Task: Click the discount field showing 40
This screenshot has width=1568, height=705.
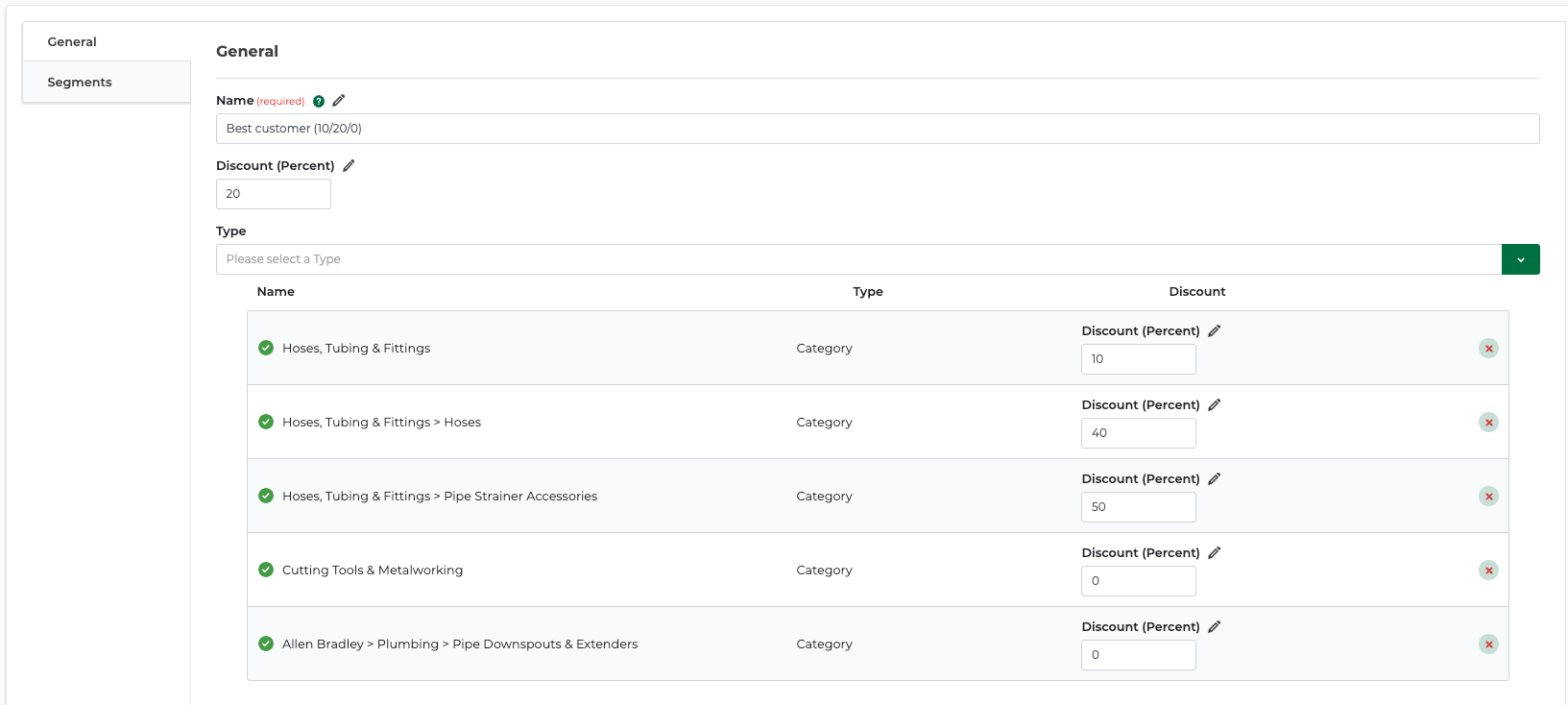Action: [1139, 433]
